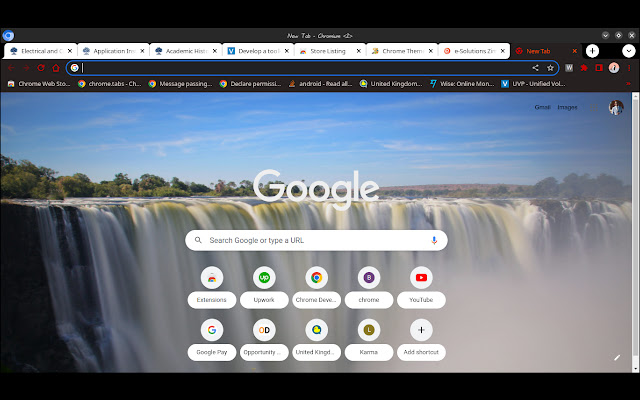
Task: Click the Chromium icon in title bar
Action: click(x=8, y=36)
